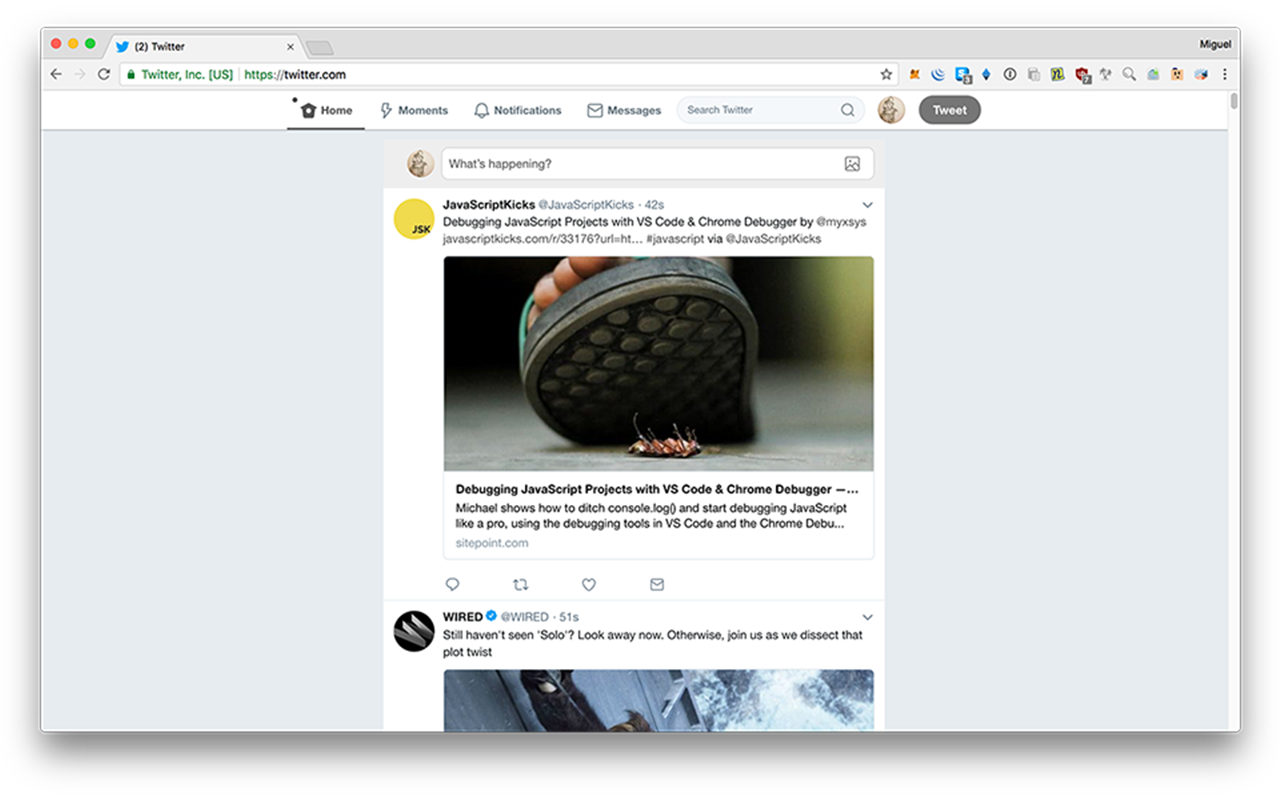This screenshot has width=1280, height=800.
Task: Click the Ethereum diamond extension icon
Action: coord(986,74)
